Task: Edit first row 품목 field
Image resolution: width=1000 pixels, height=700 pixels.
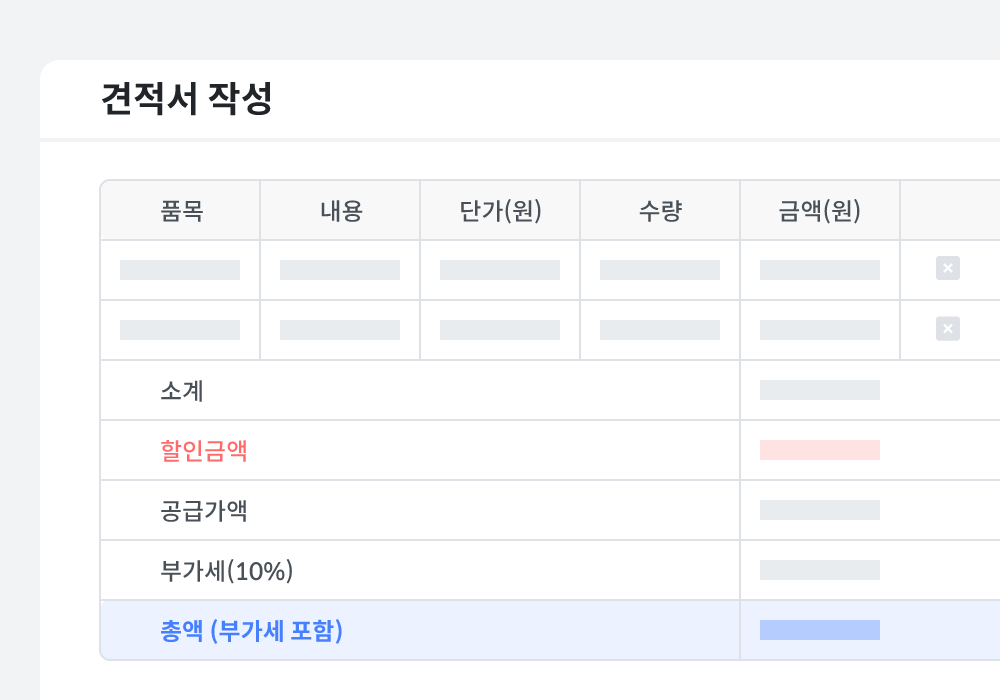Action: tap(180, 270)
